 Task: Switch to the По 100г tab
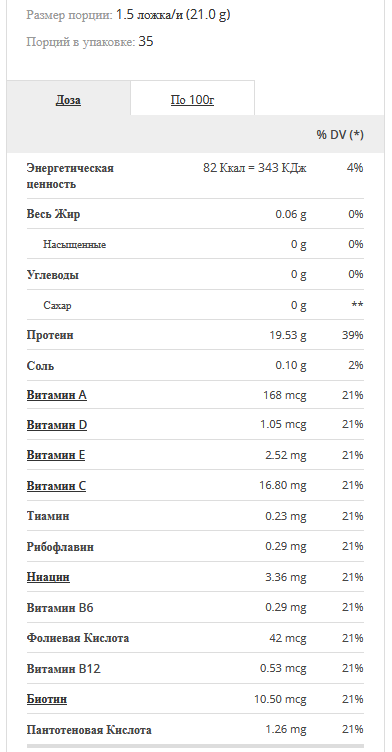coord(192,100)
